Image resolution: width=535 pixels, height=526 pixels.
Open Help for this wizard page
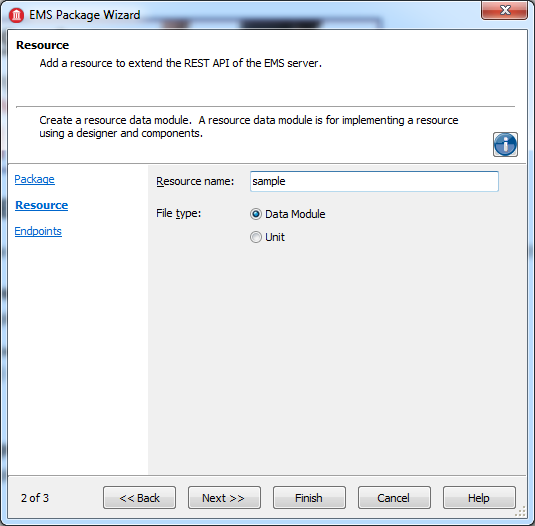pos(479,498)
